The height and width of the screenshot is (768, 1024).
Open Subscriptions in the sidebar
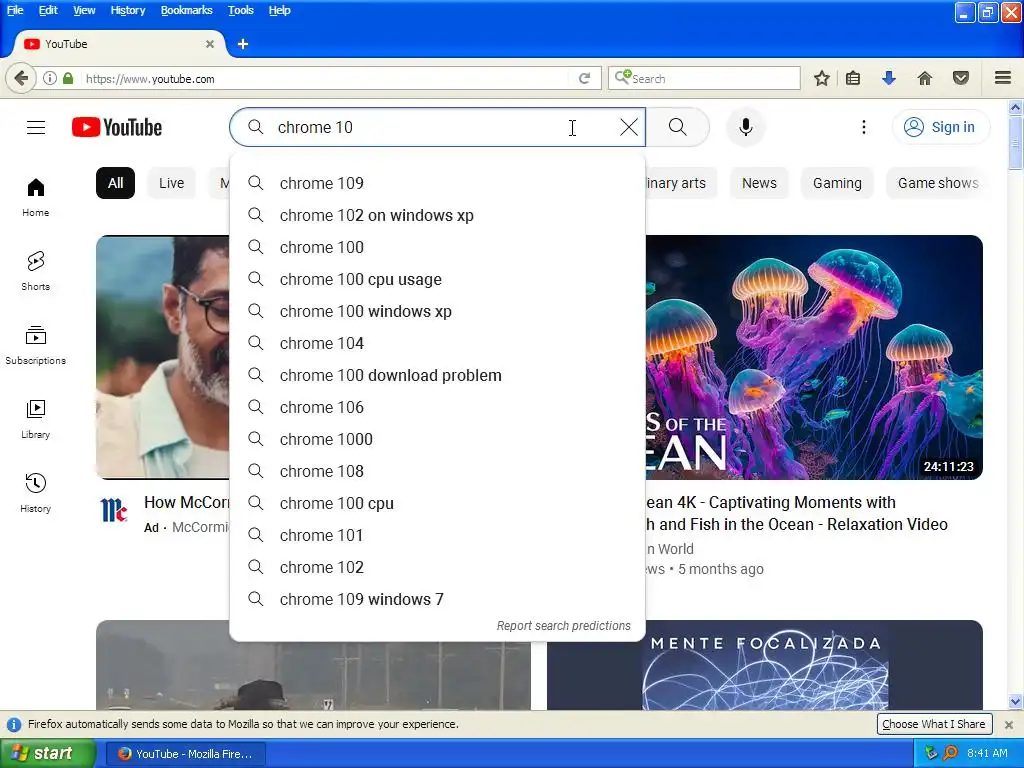[36, 345]
